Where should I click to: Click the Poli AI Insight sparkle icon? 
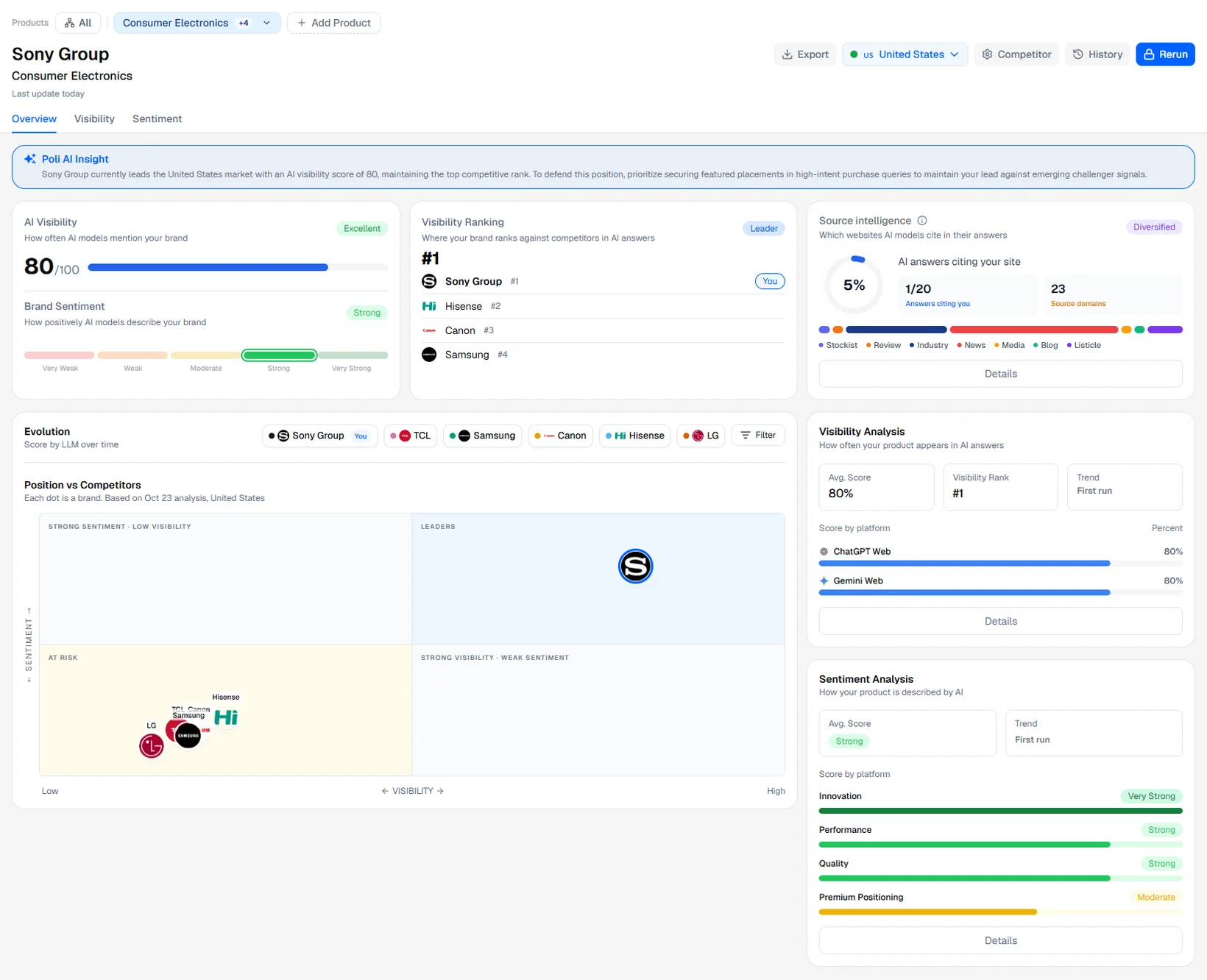click(30, 159)
